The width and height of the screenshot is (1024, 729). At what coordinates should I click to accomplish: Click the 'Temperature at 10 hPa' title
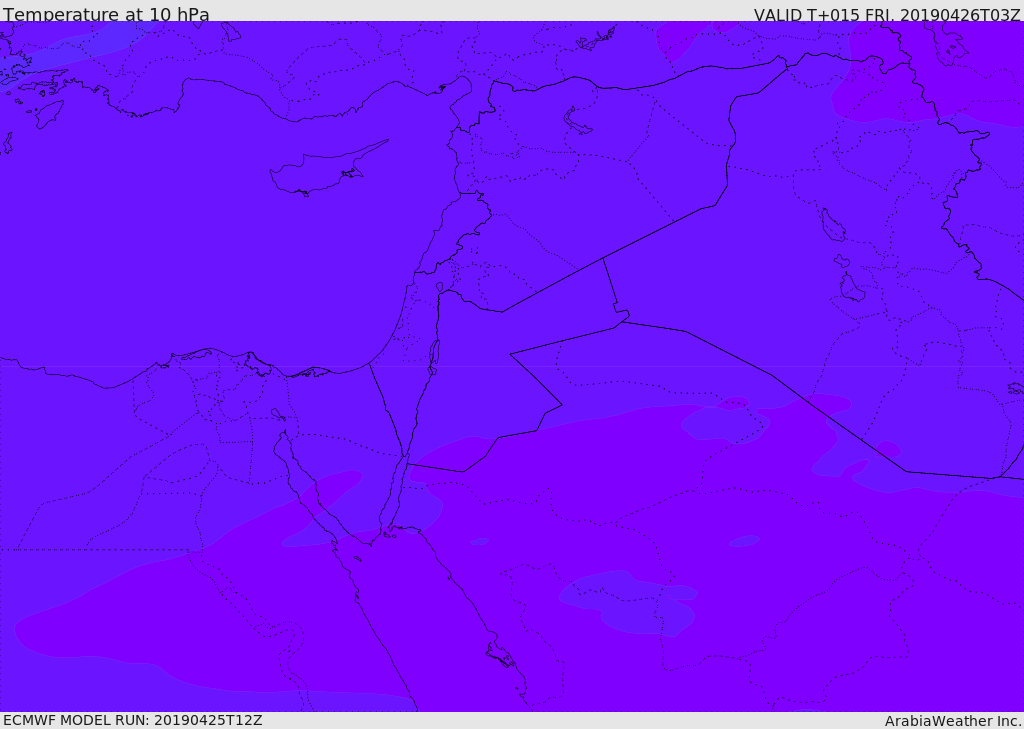coord(106,14)
